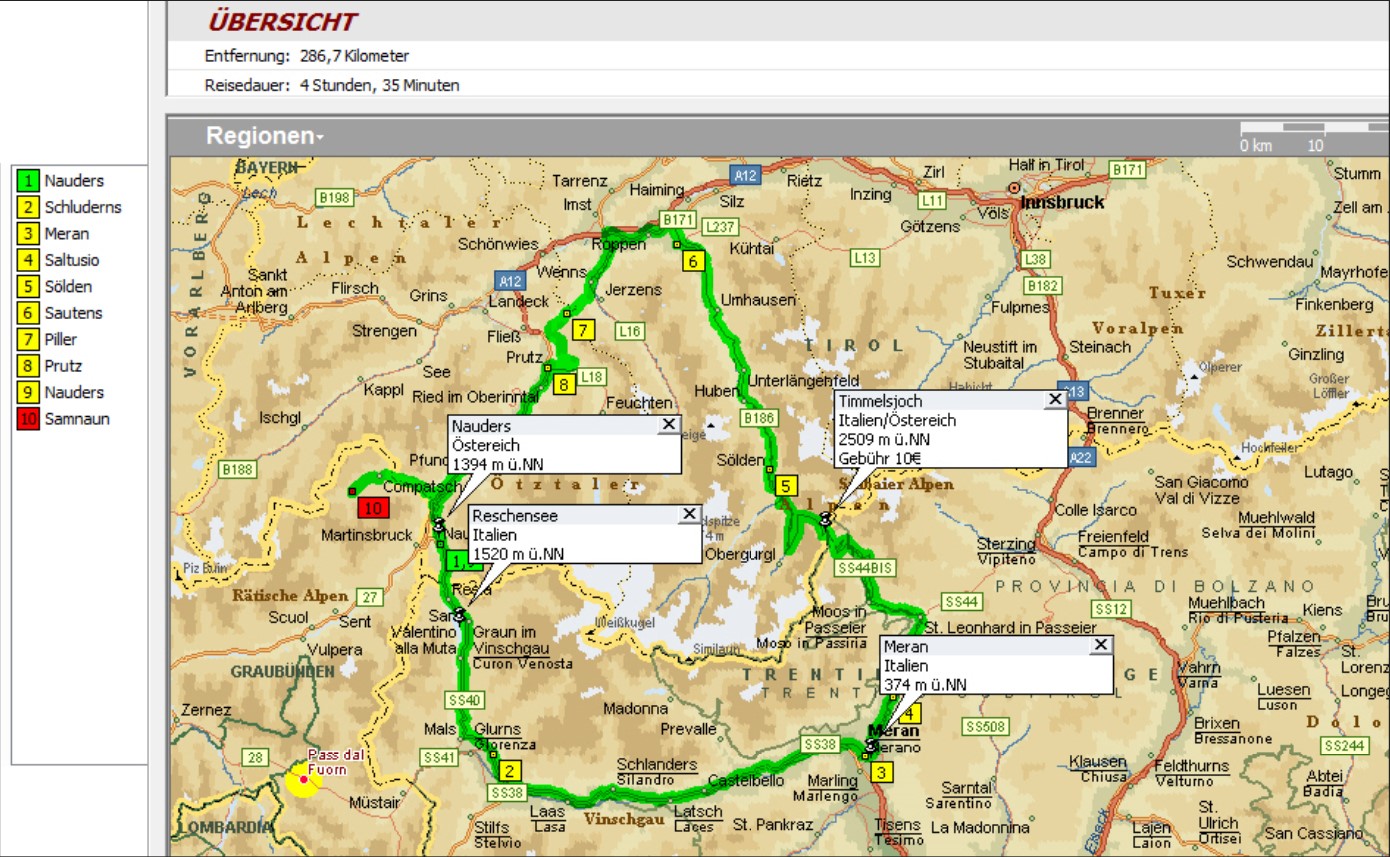Click the map distance scale bar

click(1312, 128)
